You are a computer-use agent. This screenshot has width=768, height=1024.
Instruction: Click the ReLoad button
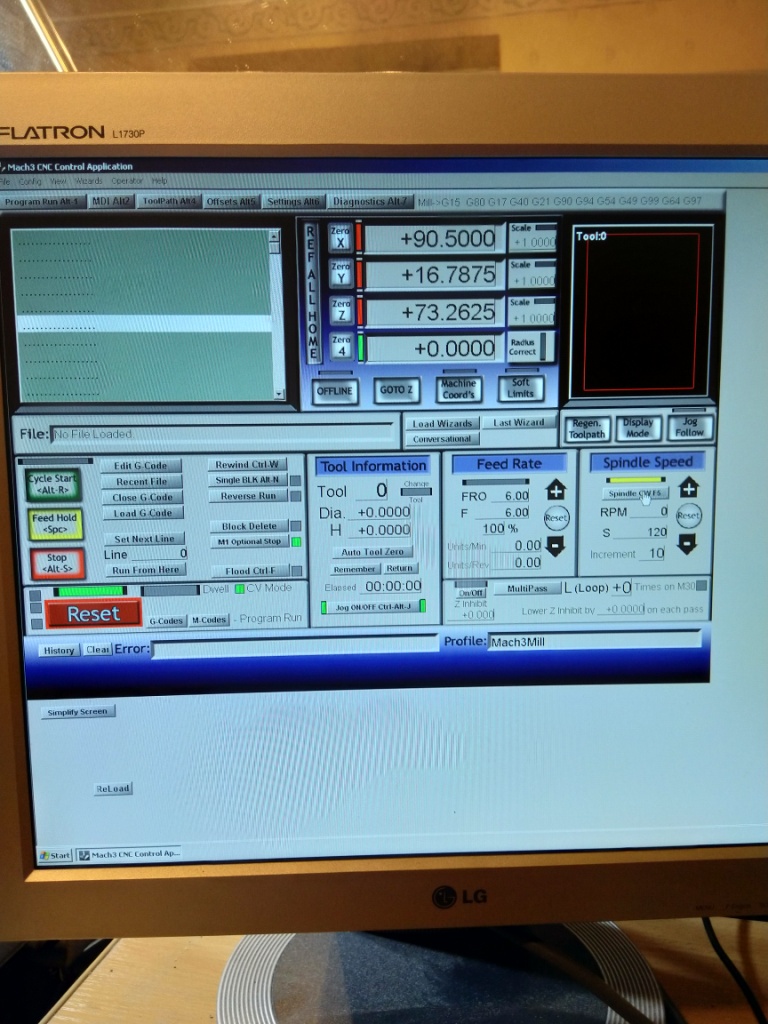point(113,789)
